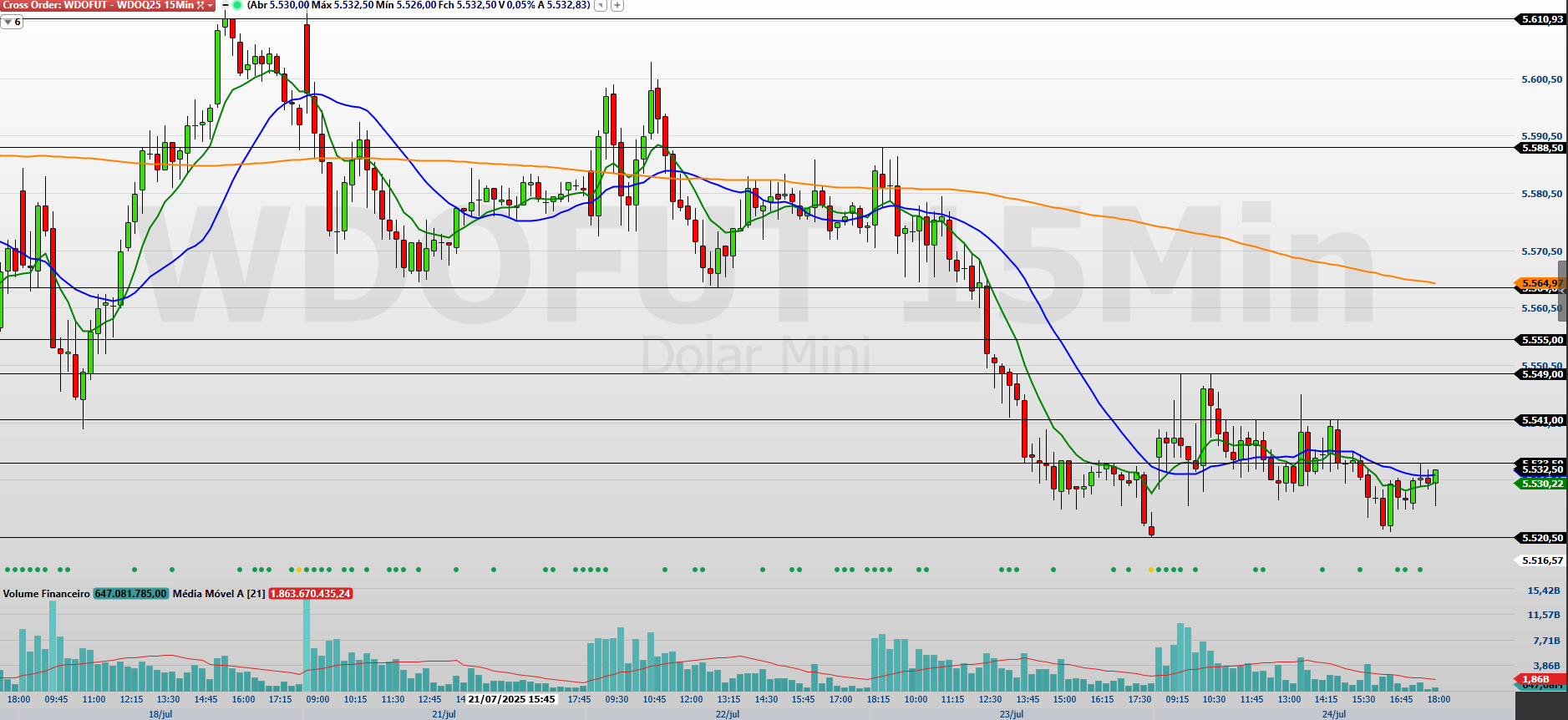Expand the indicators dropdown labeled 6
Screen dimensions: 1568x720
pyautogui.click(x=12, y=22)
